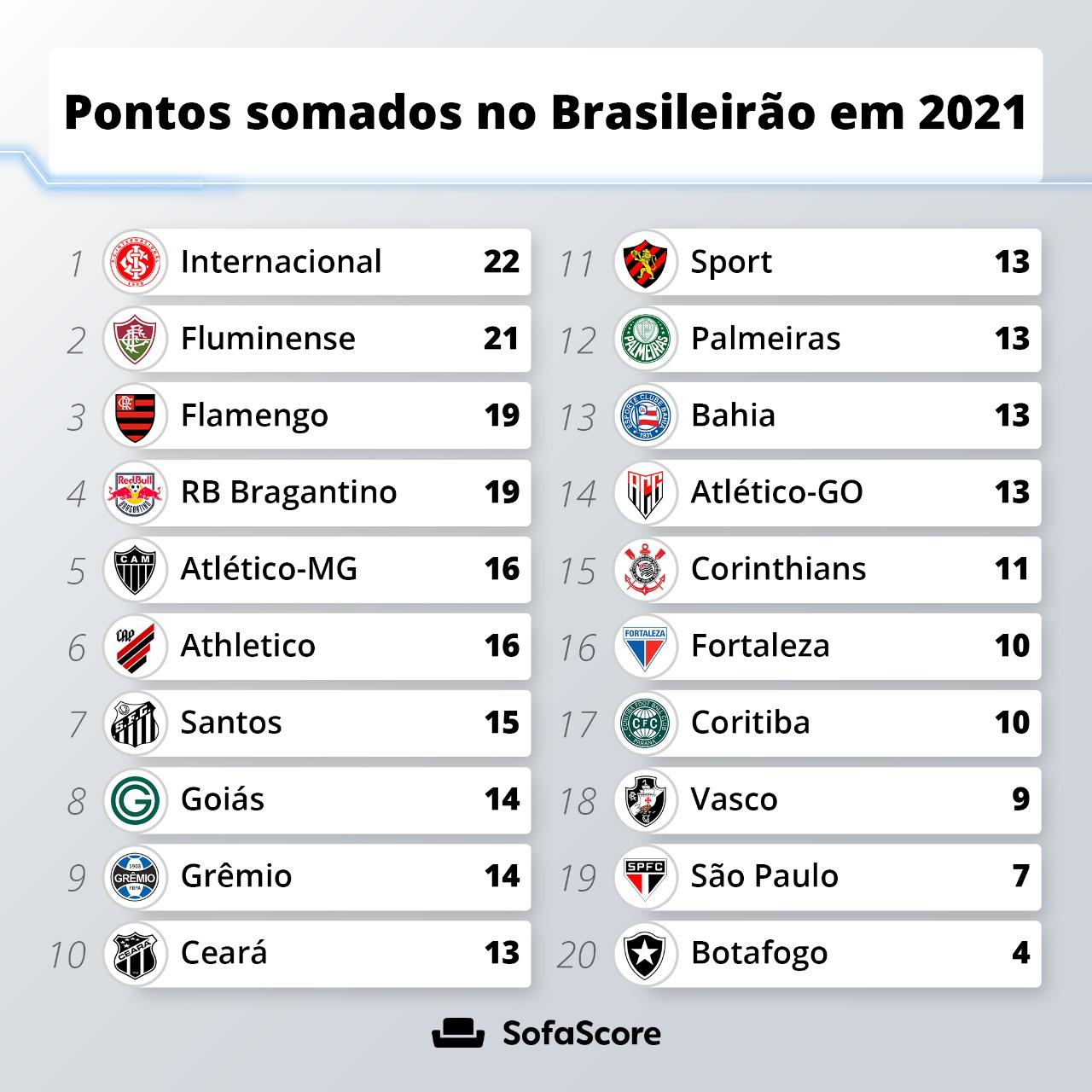Select the Vasco club badge
Image resolution: width=1092 pixels, height=1092 pixels.
(645, 799)
